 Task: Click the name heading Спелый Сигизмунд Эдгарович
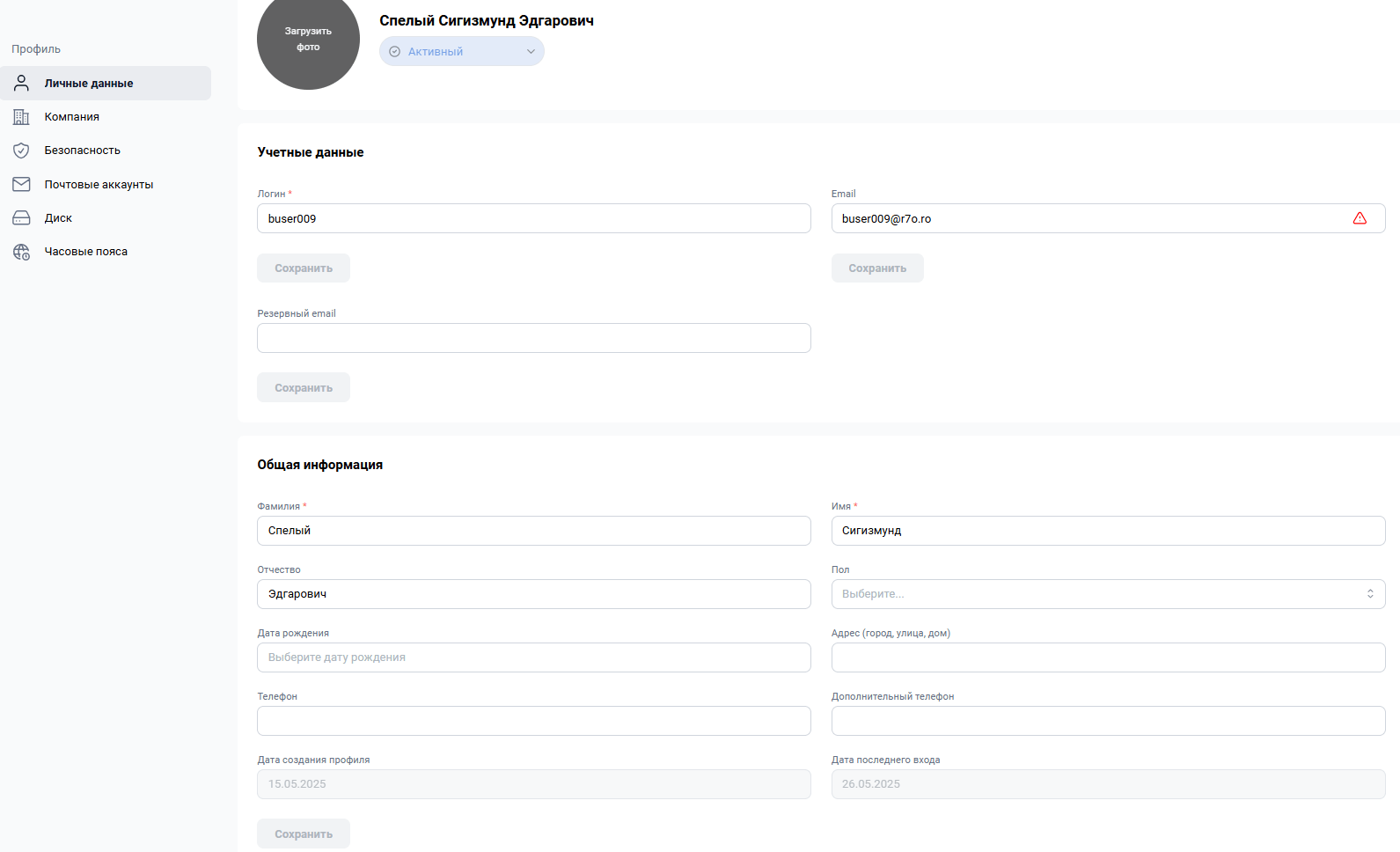pyautogui.click(x=487, y=20)
